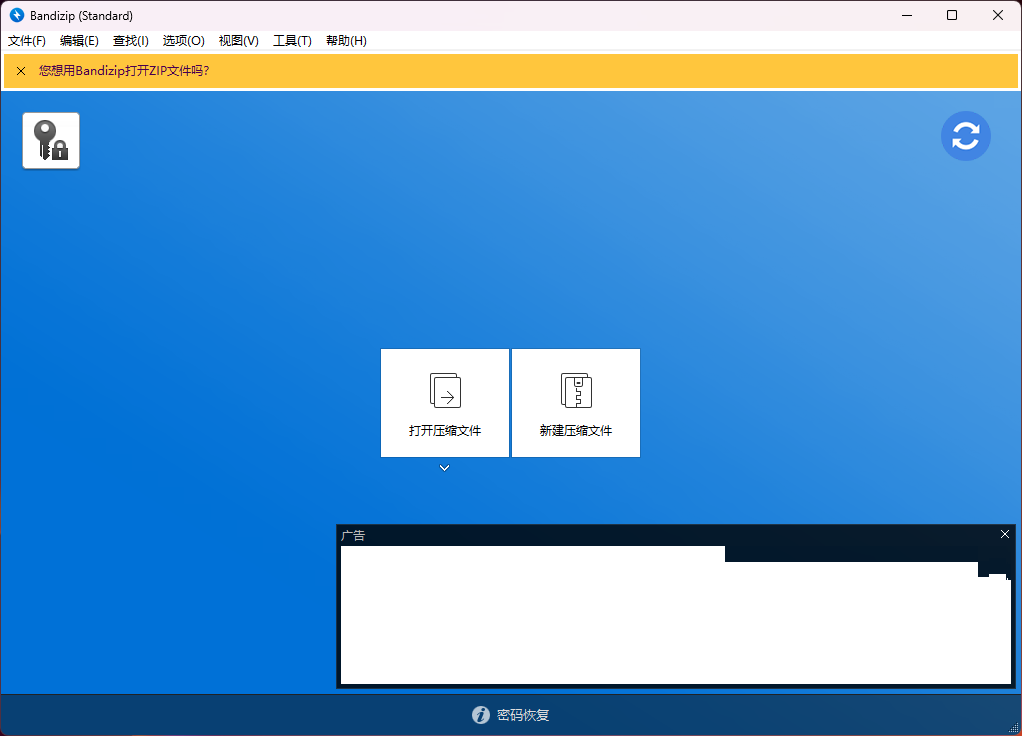This screenshot has width=1022, height=736.
Task: Click the Bandizip logo in title bar
Action: (x=16, y=15)
